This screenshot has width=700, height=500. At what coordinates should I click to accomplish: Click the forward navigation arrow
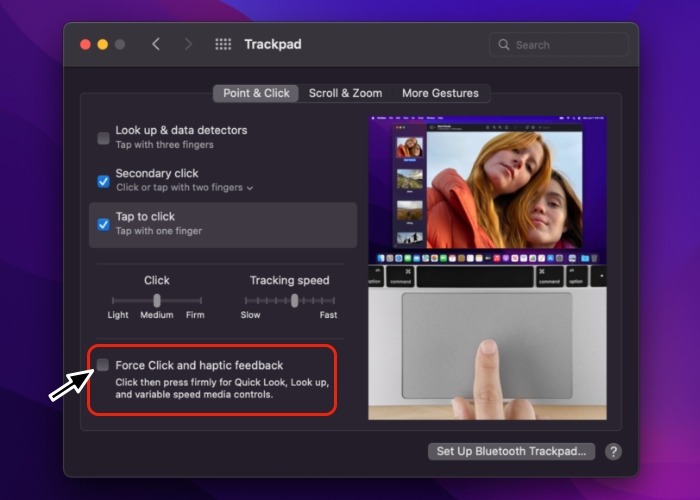tap(188, 44)
